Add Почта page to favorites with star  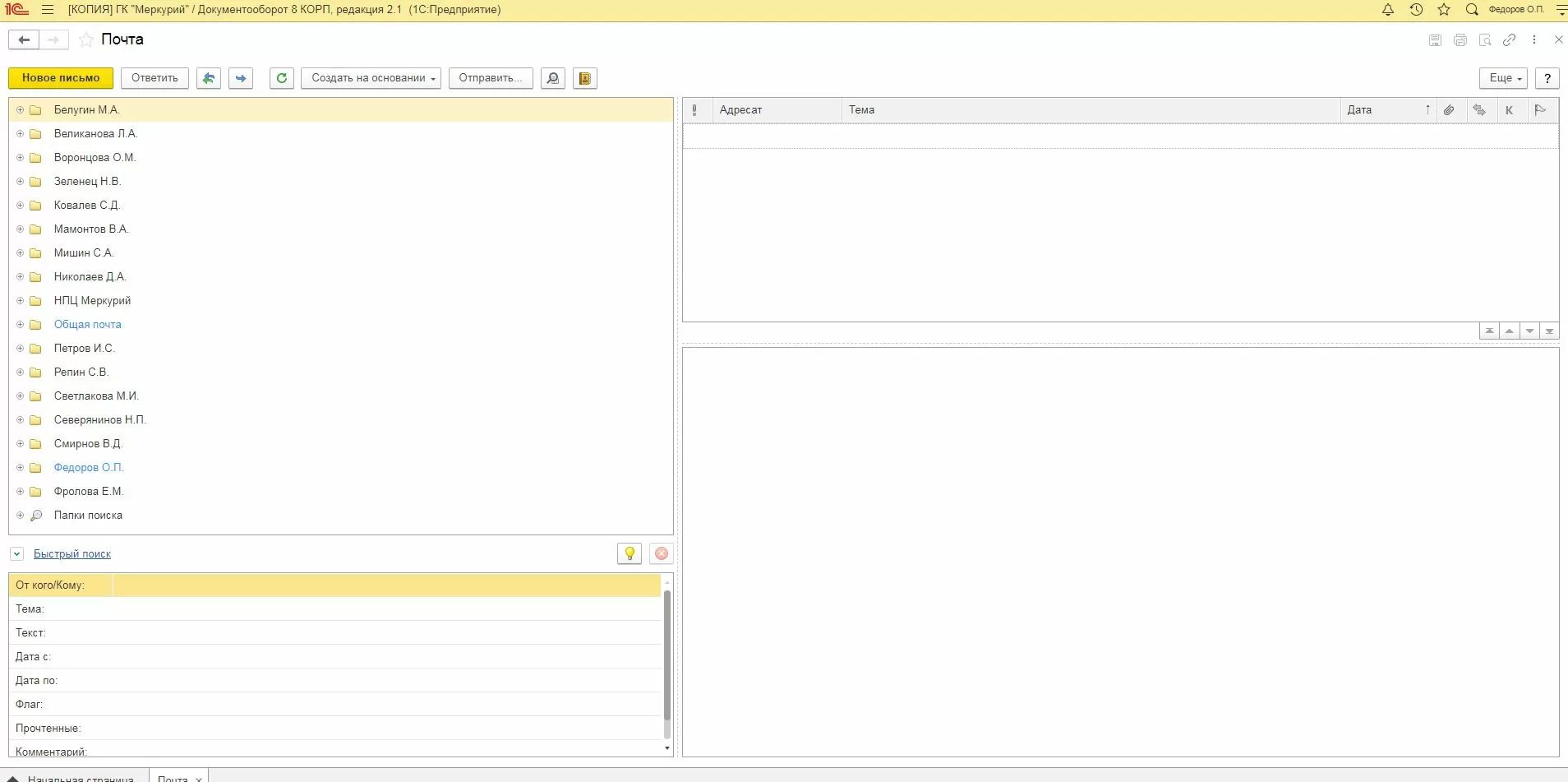coord(86,39)
